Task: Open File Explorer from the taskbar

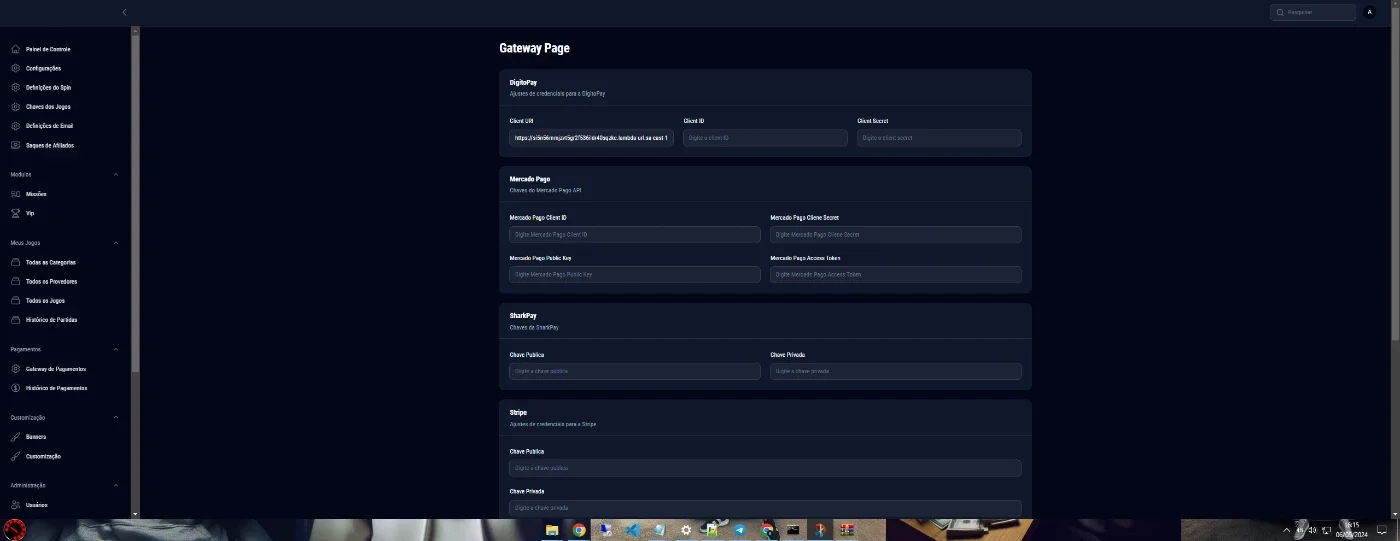Action: pyautogui.click(x=552, y=531)
